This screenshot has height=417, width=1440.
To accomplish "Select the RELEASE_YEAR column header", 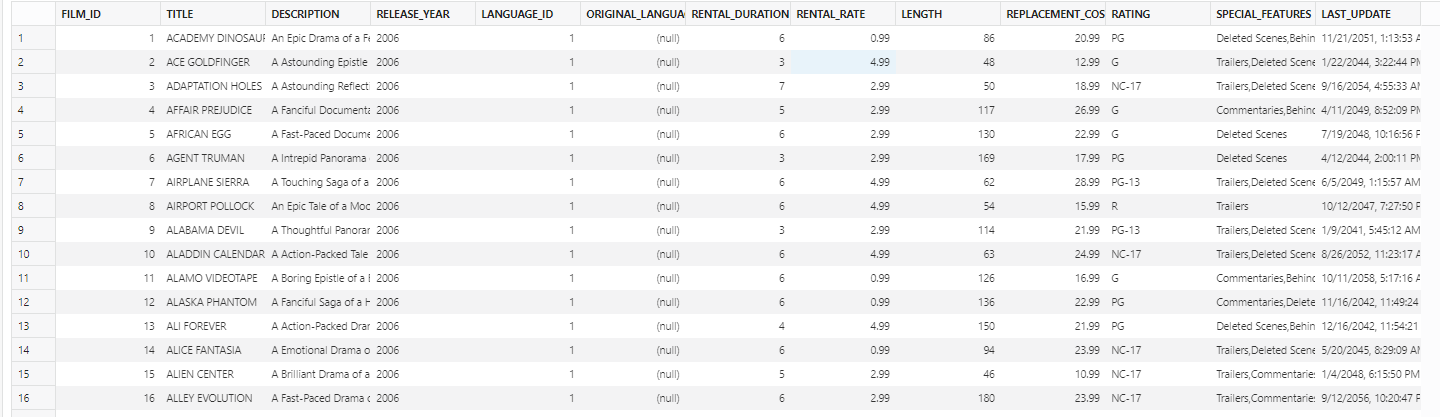I will (422, 14).
